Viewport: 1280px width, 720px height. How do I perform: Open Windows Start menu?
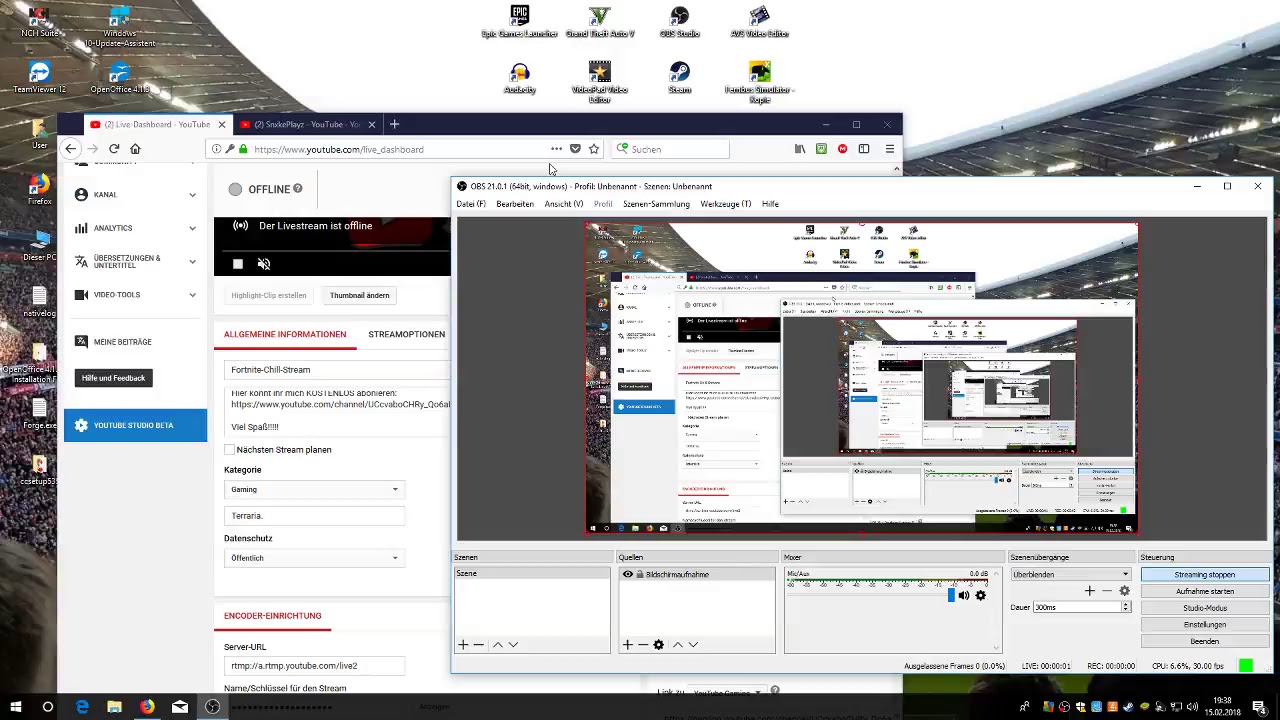coord(16,707)
